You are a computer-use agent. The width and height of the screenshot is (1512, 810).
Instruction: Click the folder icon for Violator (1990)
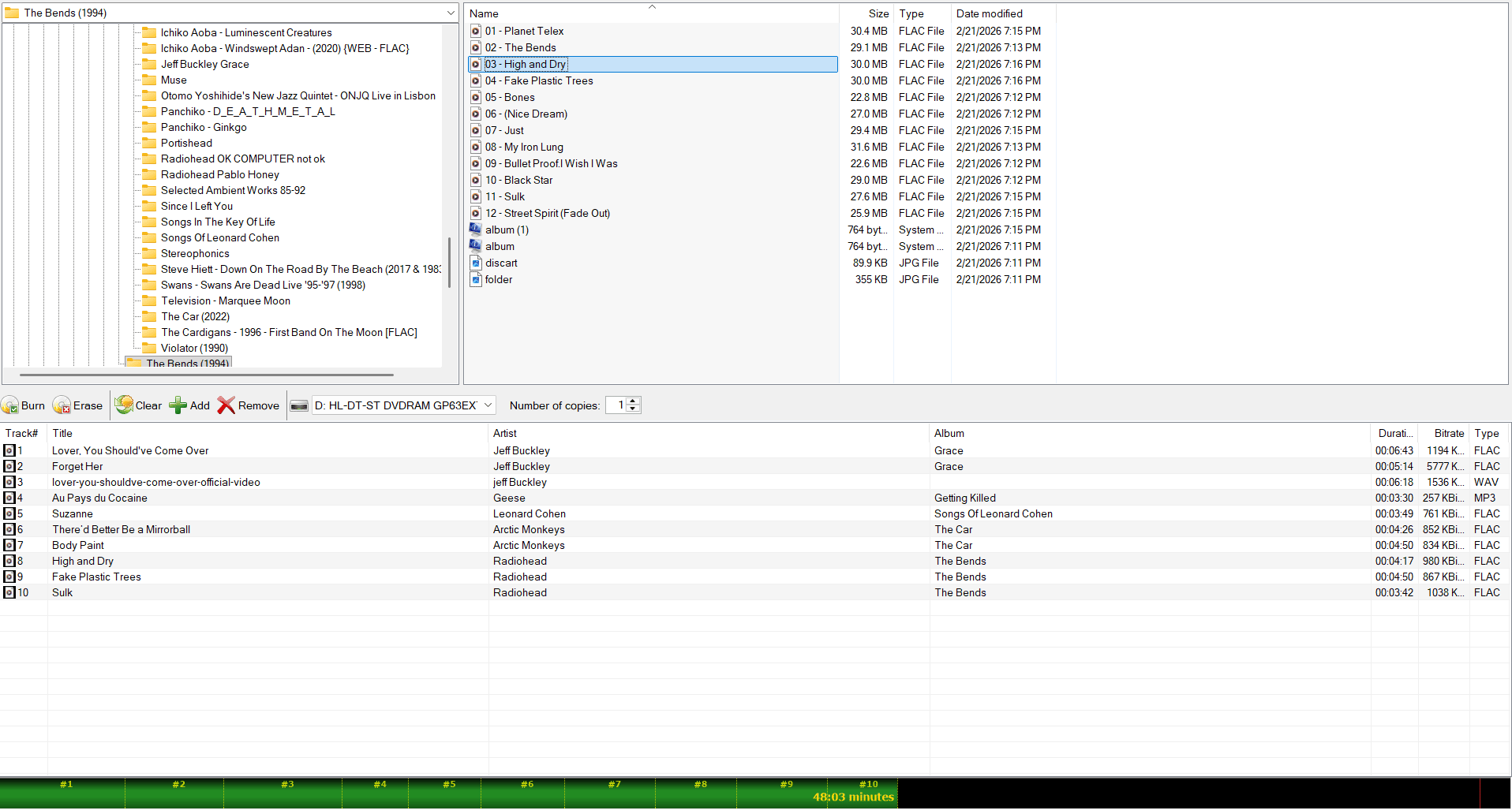tap(149, 348)
